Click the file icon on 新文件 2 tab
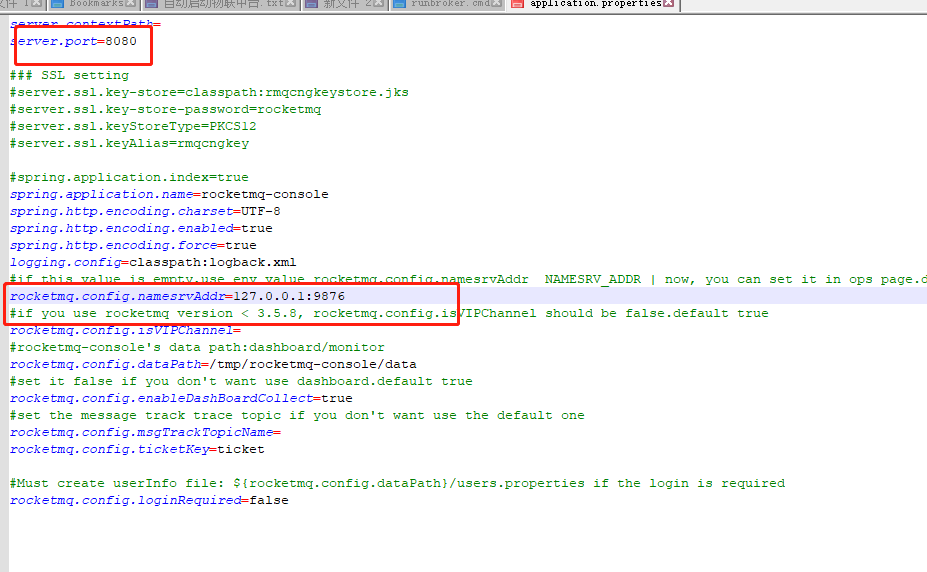The height and width of the screenshot is (572, 927). 311,4
